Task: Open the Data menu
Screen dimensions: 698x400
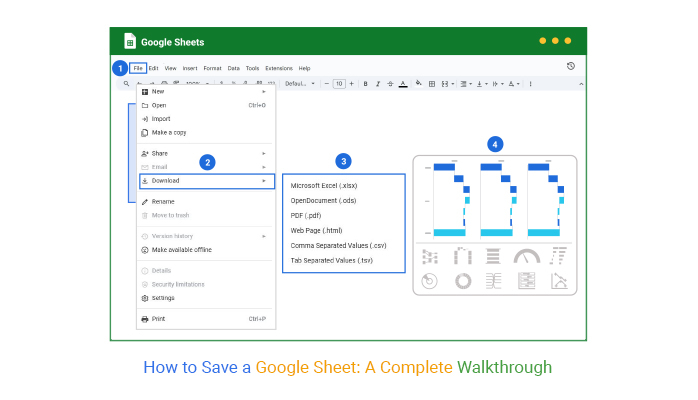Action: (x=234, y=68)
